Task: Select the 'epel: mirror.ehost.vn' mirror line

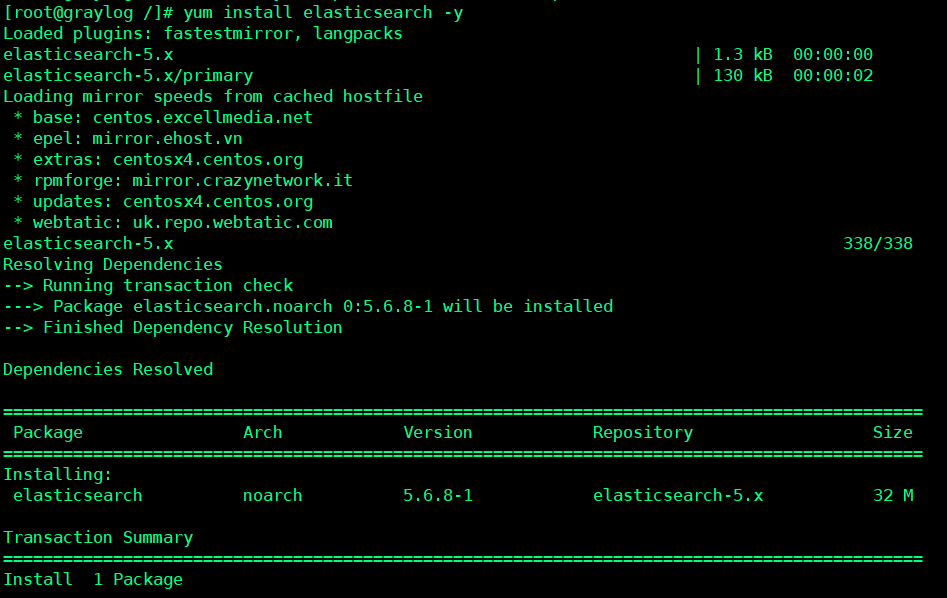Action: [138, 138]
